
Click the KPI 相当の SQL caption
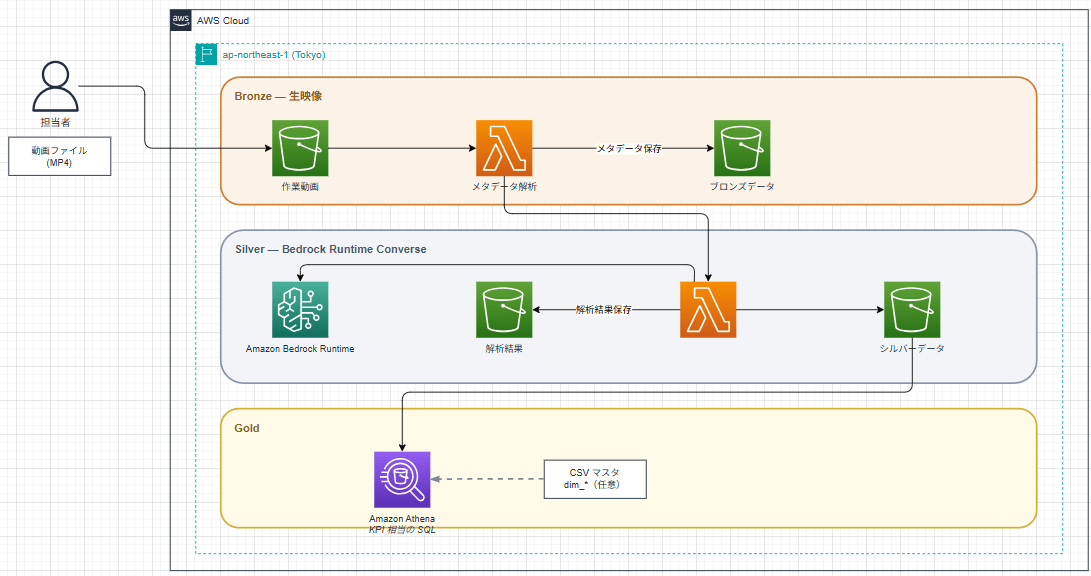pyautogui.click(x=402, y=529)
